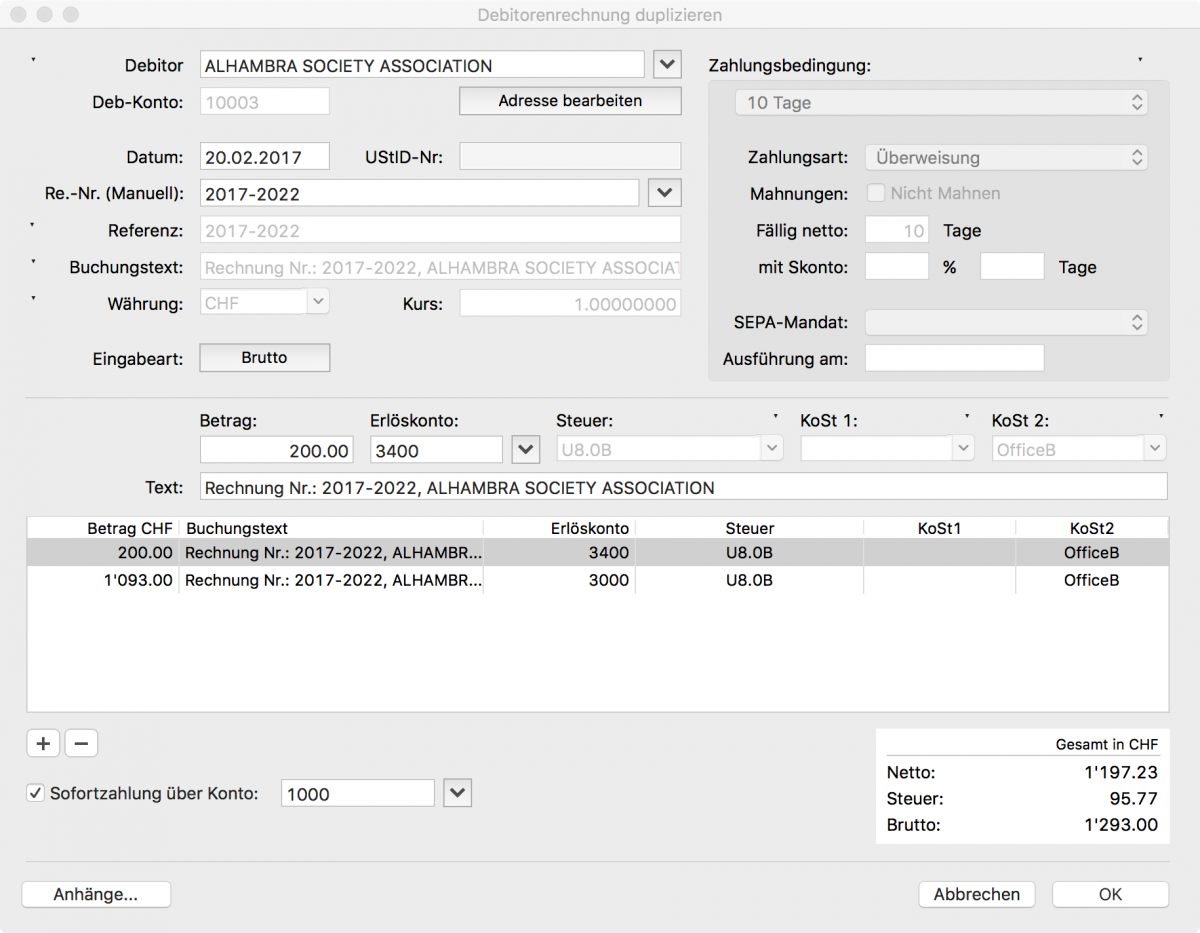Open the Debitor dropdown arrow
This screenshot has width=1200, height=933.
coord(667,65)
